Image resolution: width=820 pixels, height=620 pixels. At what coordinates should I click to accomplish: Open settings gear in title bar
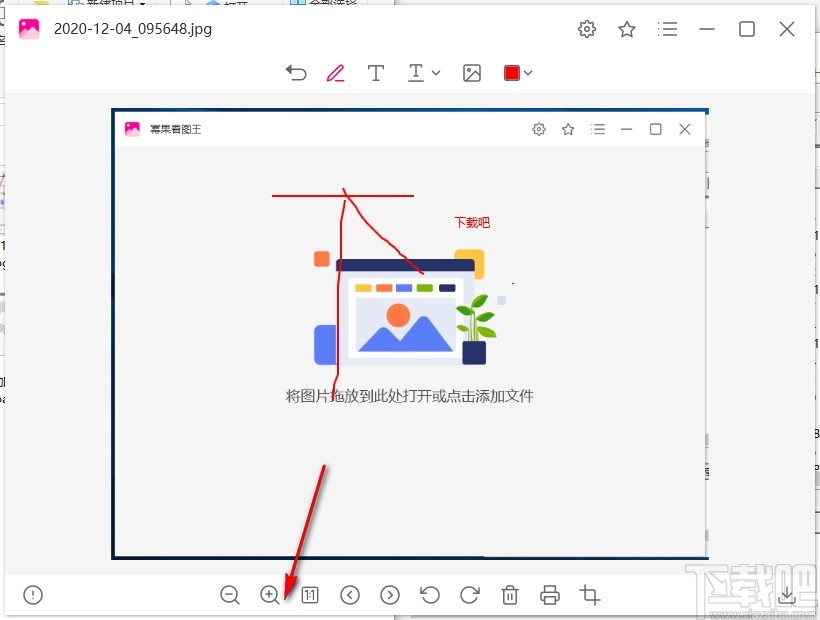click(x=587, y=29)
